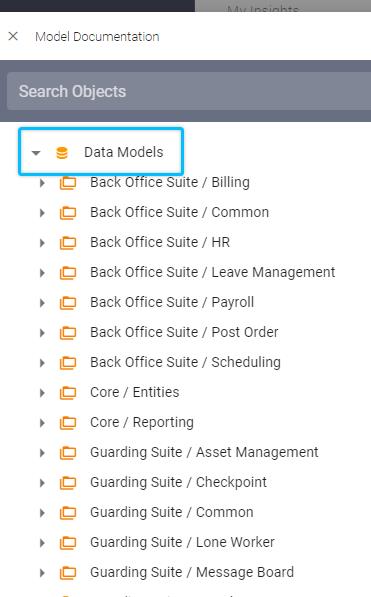This screenshot has height=597, width=371.
Task: Click the Guarding Suite / Lone Worker folder icon
Action: [68, 543]
